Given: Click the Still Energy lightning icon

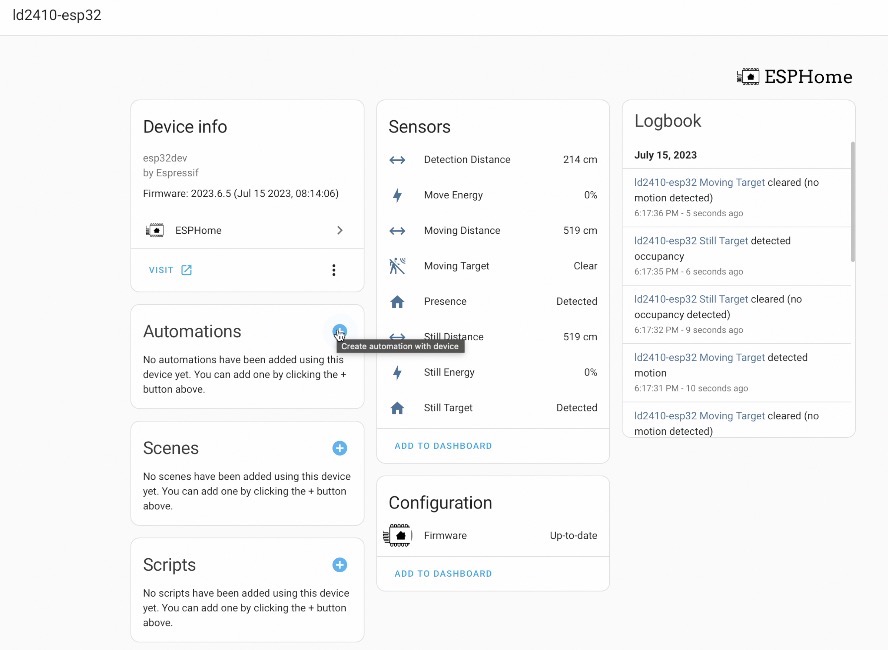Looking at the screenshot, I should point(398,373).
